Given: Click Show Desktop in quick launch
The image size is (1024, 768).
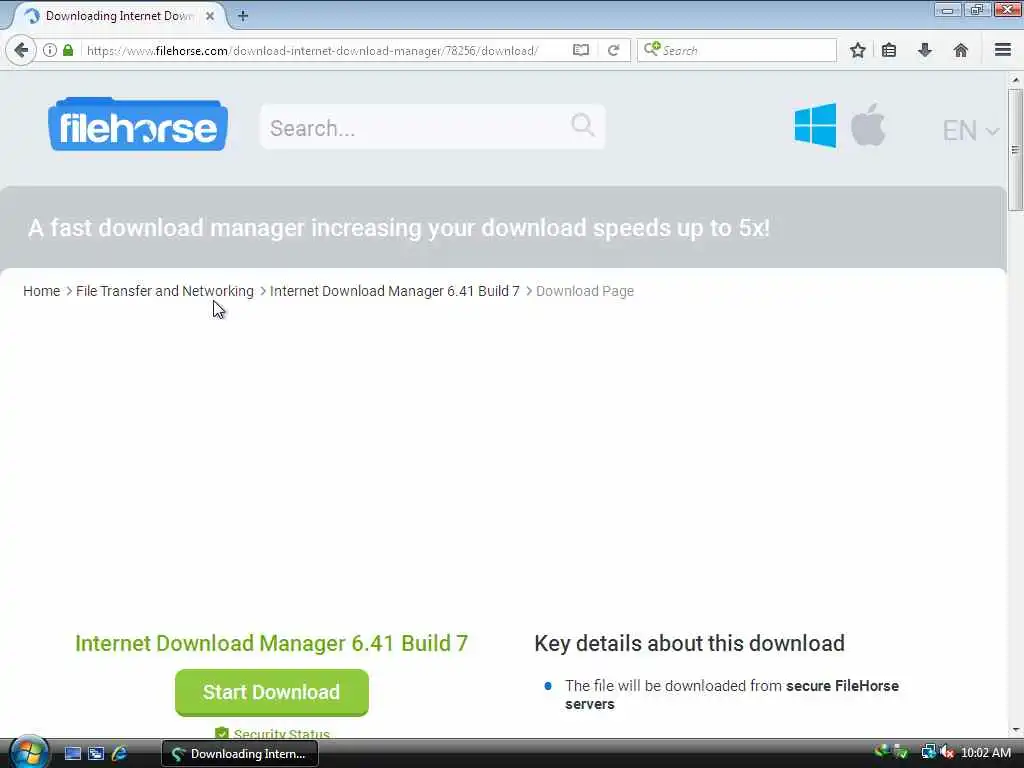Looking at the screenshot, I should pyautogui.click(x=73, y=754).
